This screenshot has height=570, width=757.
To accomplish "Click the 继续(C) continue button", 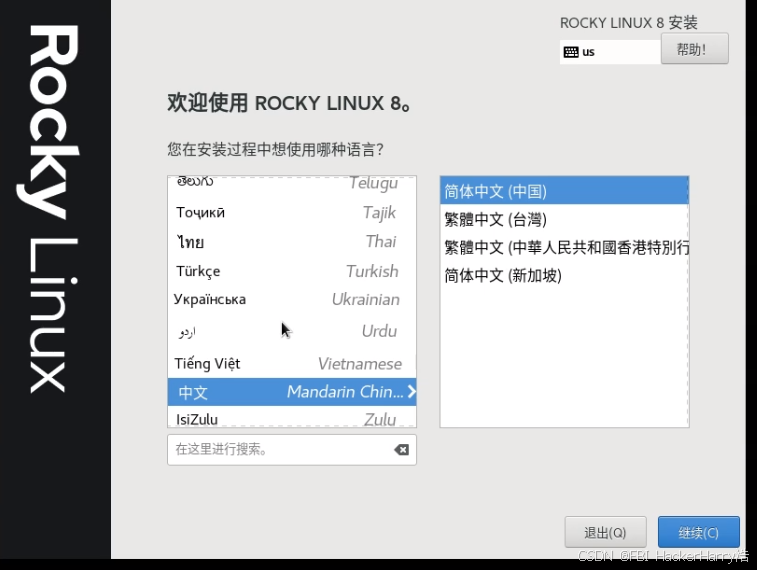I will [x=699, y=532].
